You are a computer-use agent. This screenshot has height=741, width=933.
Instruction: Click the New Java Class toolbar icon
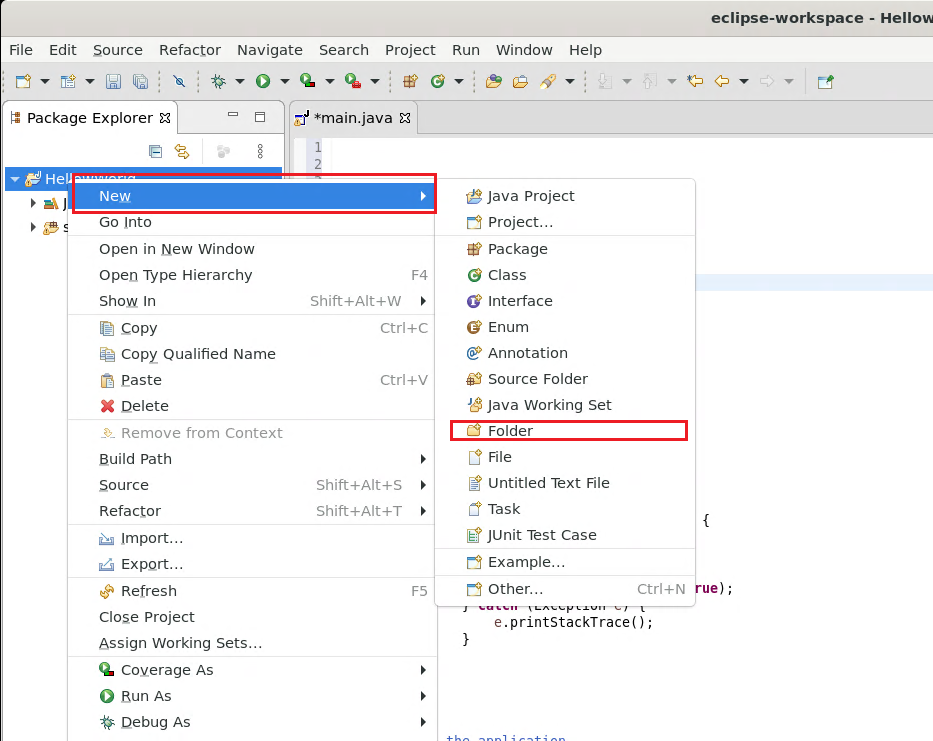[438, 81]
